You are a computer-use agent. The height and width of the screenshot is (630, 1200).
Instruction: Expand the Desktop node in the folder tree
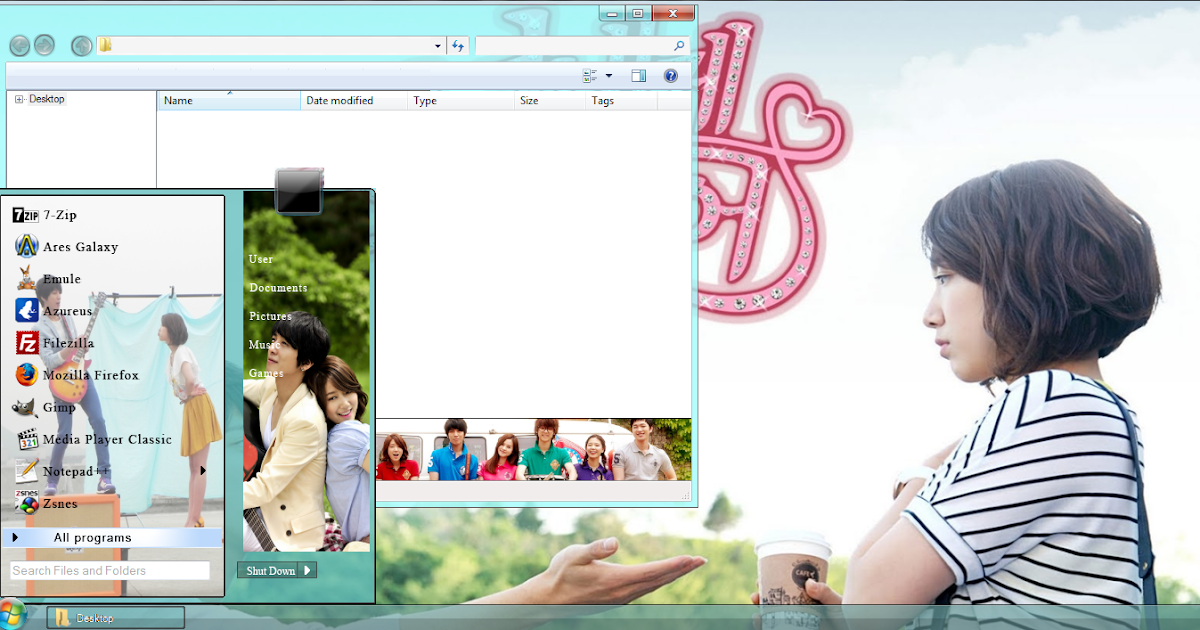(21, 98)
